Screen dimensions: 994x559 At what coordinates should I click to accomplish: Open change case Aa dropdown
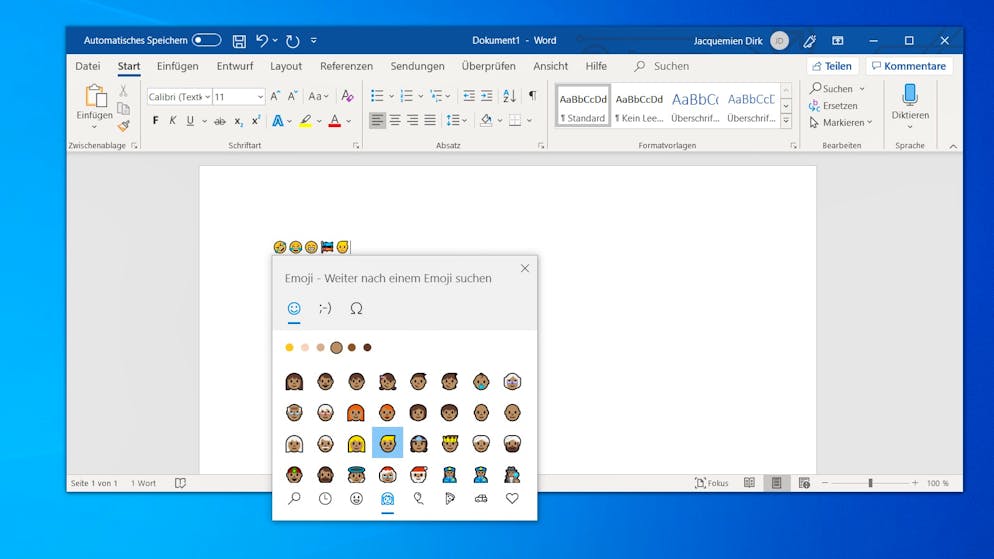(x=318, y=96)
